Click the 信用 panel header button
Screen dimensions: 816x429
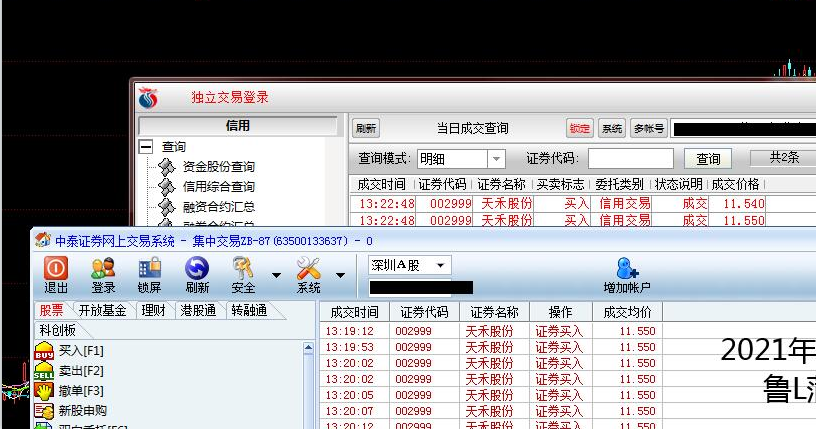(x=238, y=125)
